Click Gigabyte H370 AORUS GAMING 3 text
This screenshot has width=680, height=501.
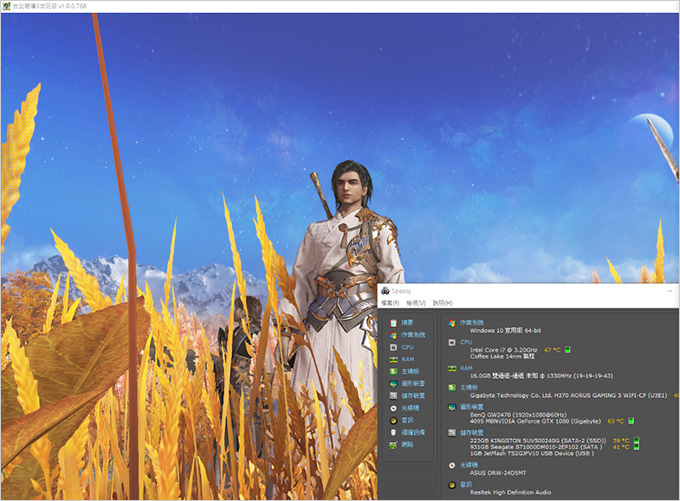coord(569,395)
